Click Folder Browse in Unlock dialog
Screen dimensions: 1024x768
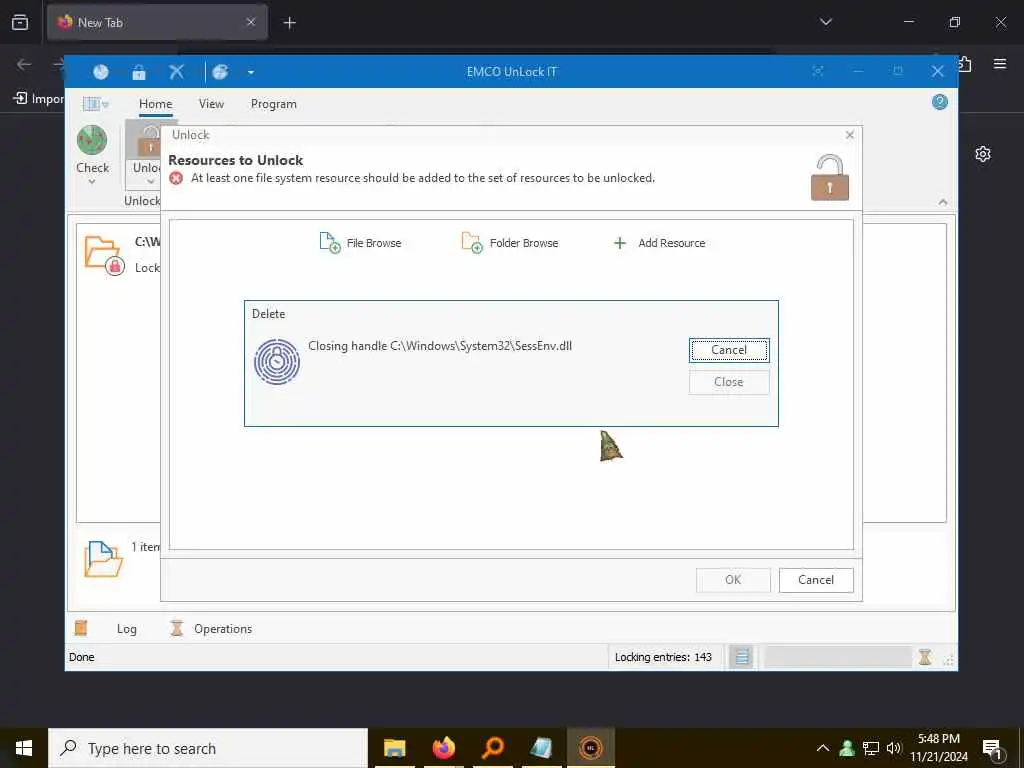(x=510, y=243)
